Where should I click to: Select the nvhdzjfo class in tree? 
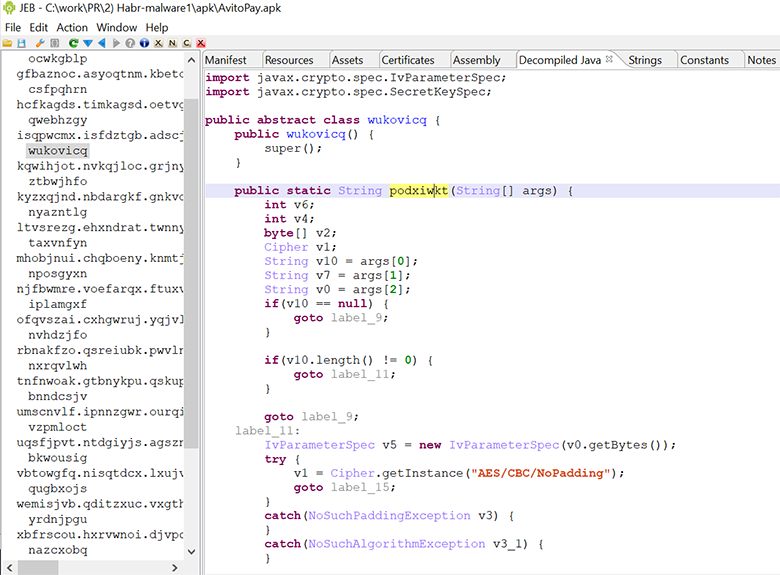58,335
